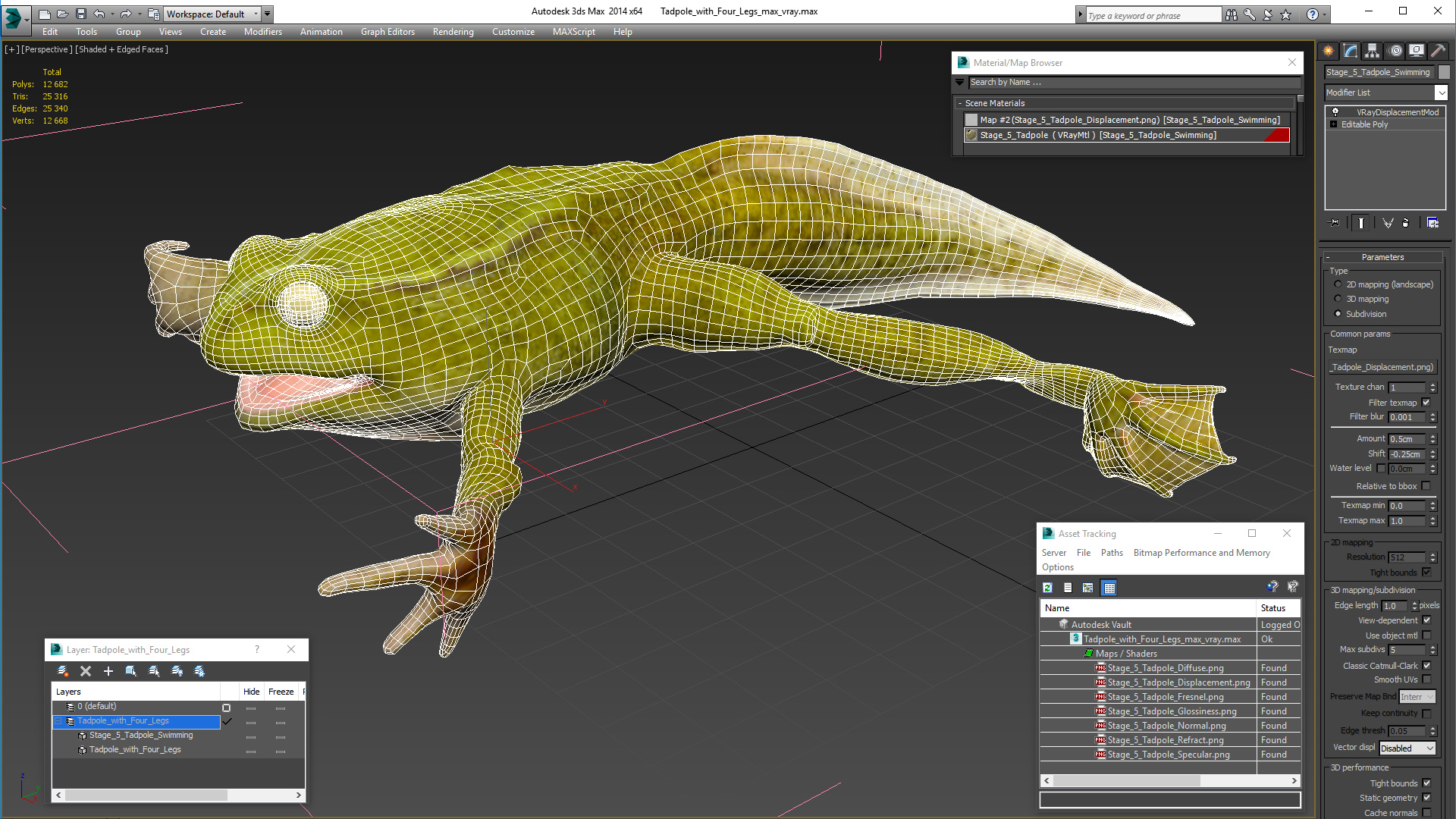
Task: Collapse the Tadpole_with_Four_Legs layer tree
Action: tap(58, 721)
